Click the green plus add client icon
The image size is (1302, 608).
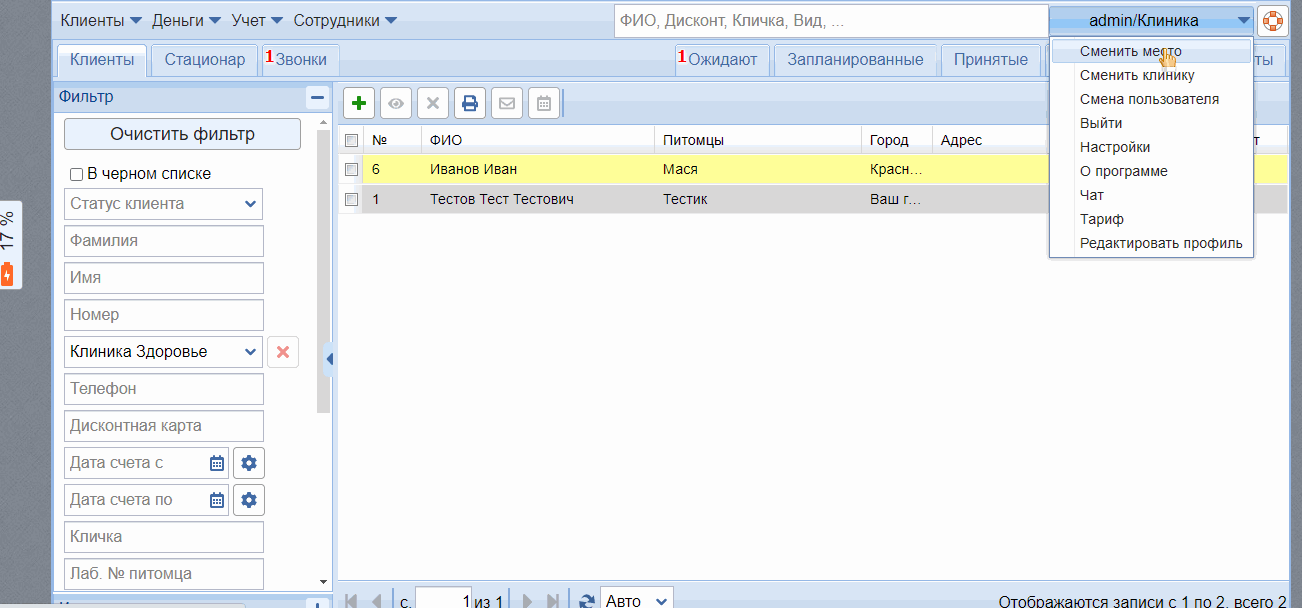[359, 103]
